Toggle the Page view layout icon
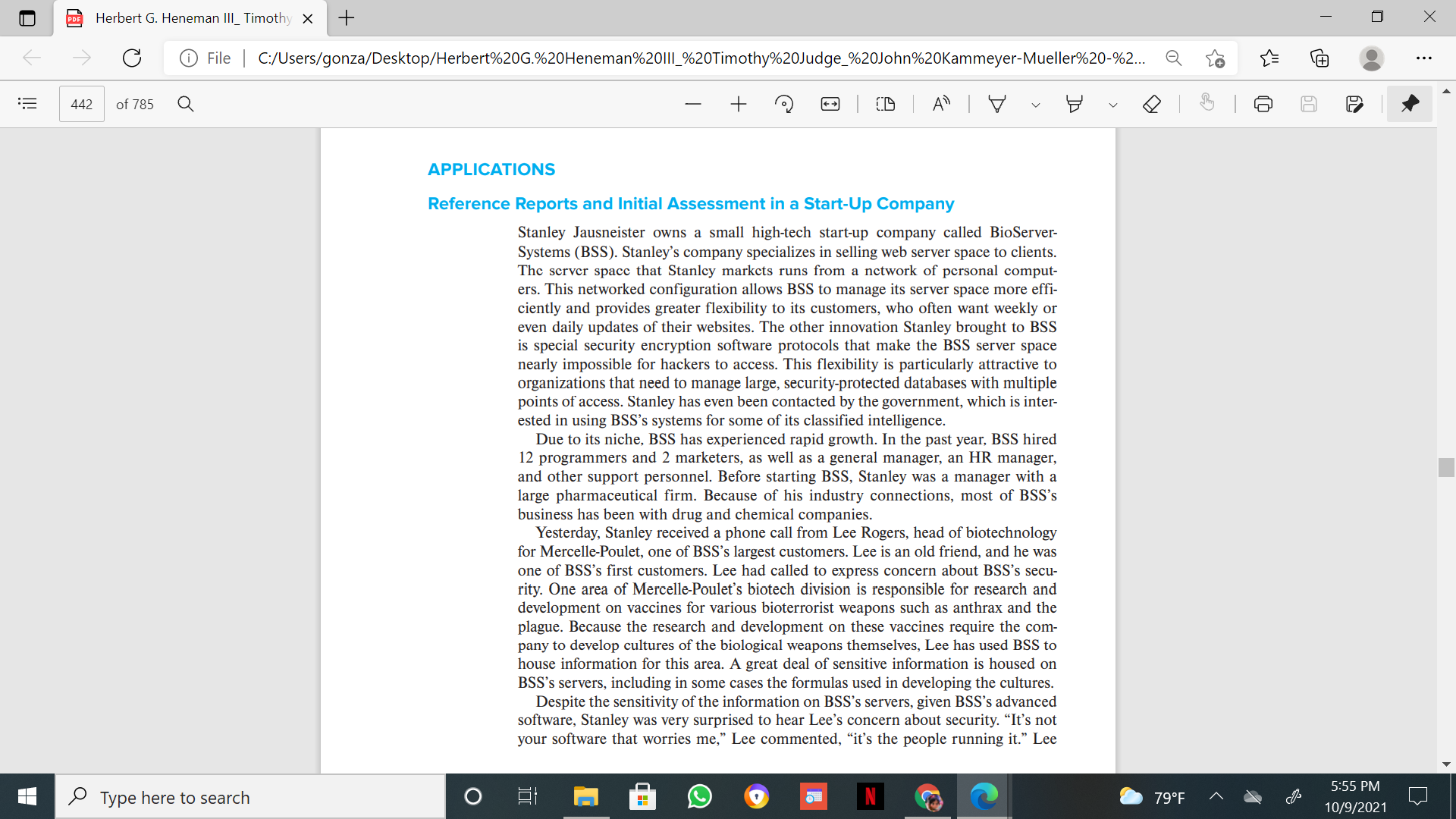 click(886, 104)
